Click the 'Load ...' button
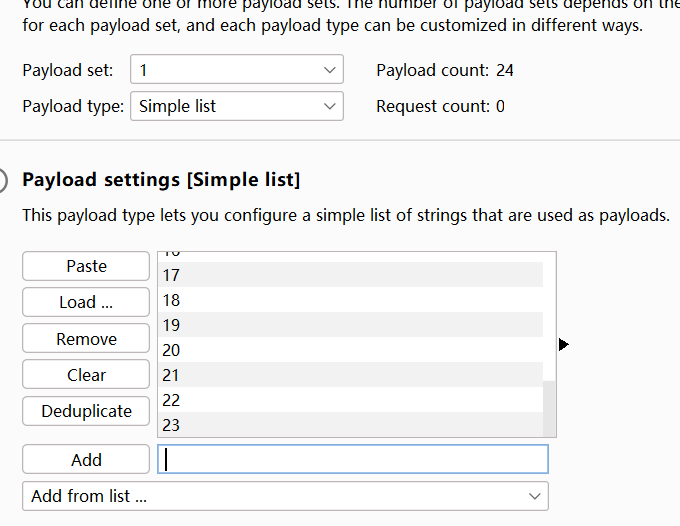Image resolution: width=680 pixels, height=526 pixels. pyautogui.click(x=86, y=302)
